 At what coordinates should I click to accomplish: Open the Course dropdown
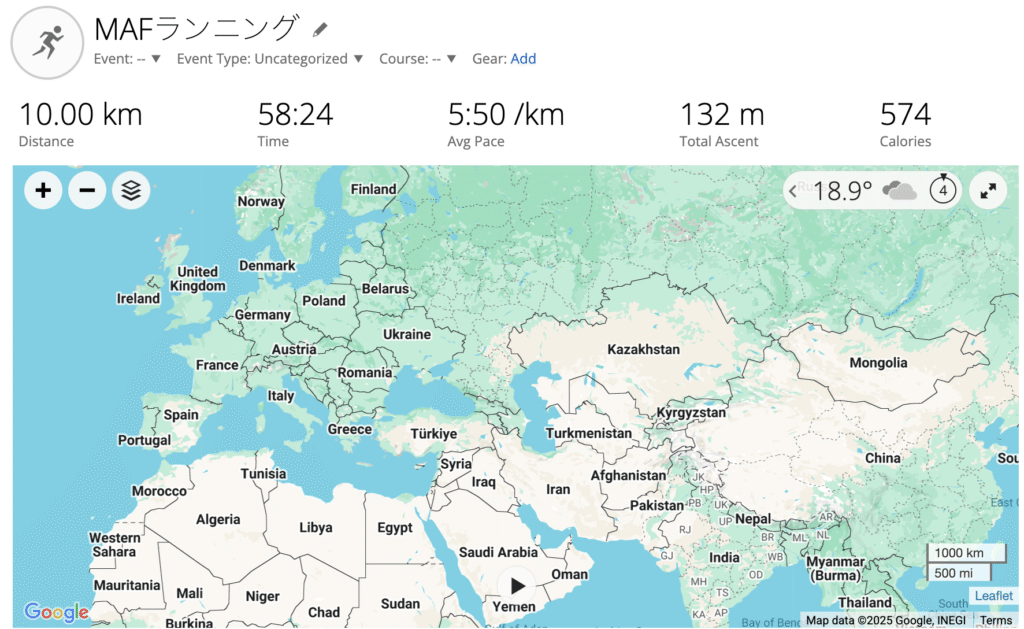click(417, 59)
